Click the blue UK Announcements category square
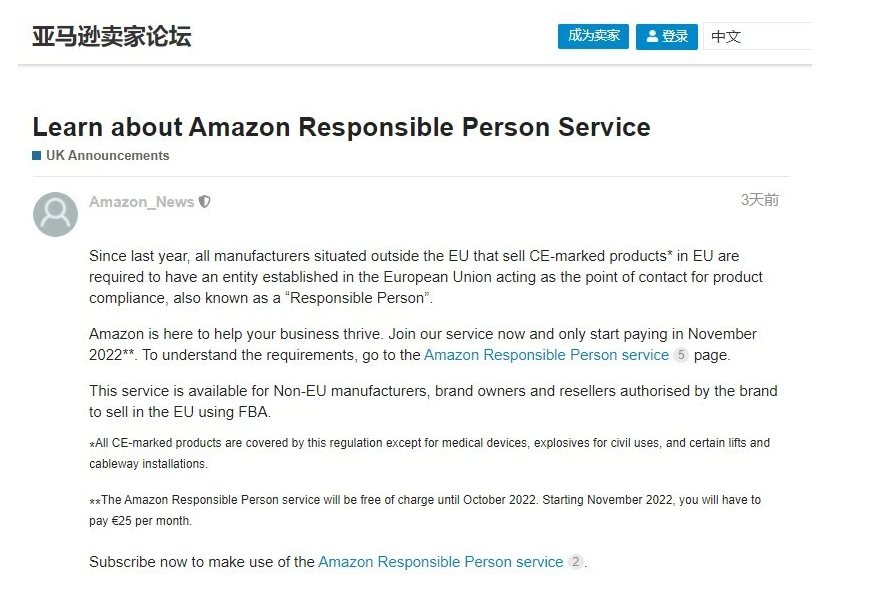Screen dimensions: 875x606 click(x=37, y=156)
